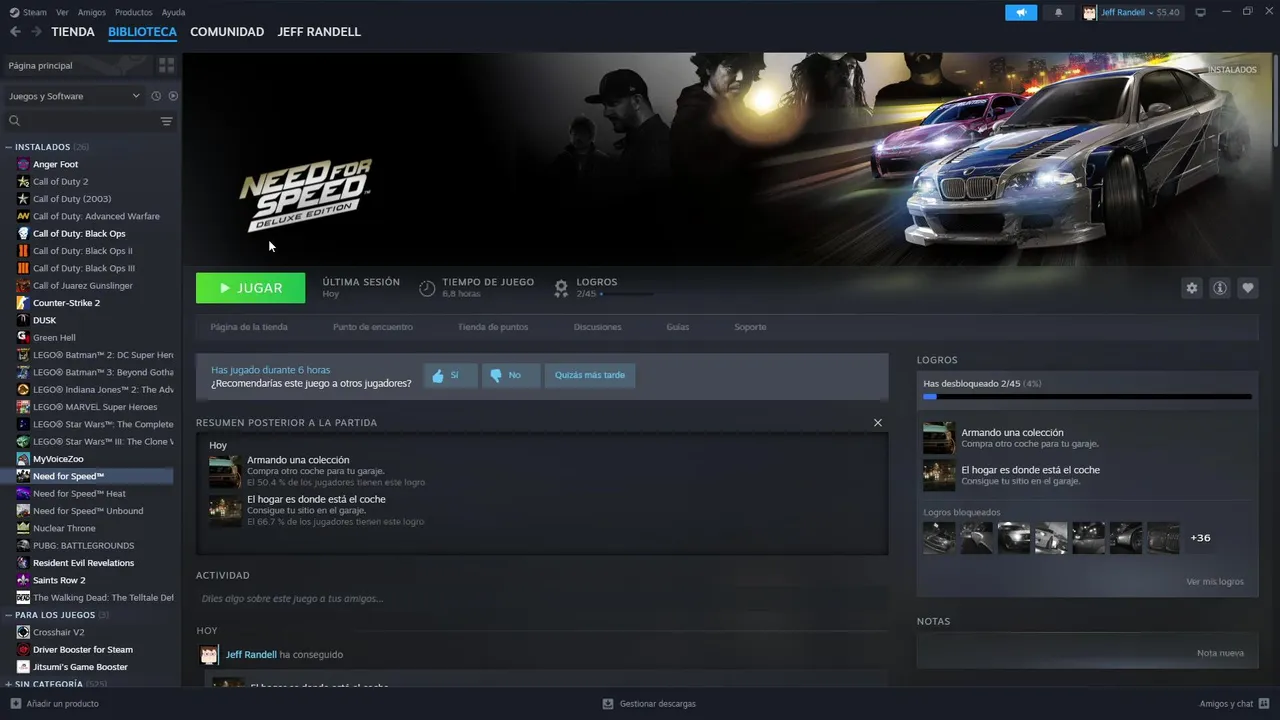Go forward with the right arrow
This screenshot has width=1280, height=720.
click(x=36, y=32)
